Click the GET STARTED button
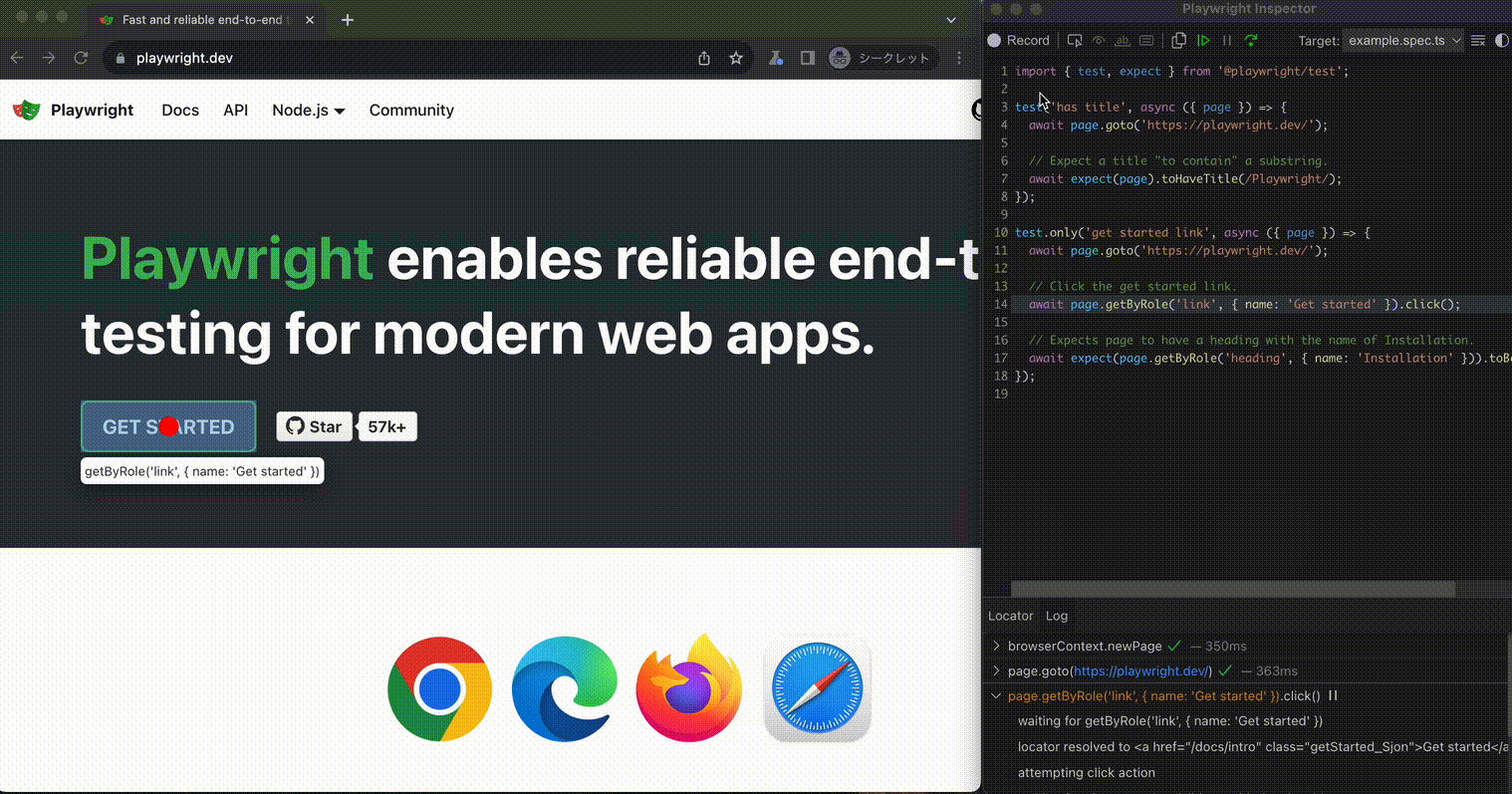This screenshot has height=794, width=1512. 168,426
